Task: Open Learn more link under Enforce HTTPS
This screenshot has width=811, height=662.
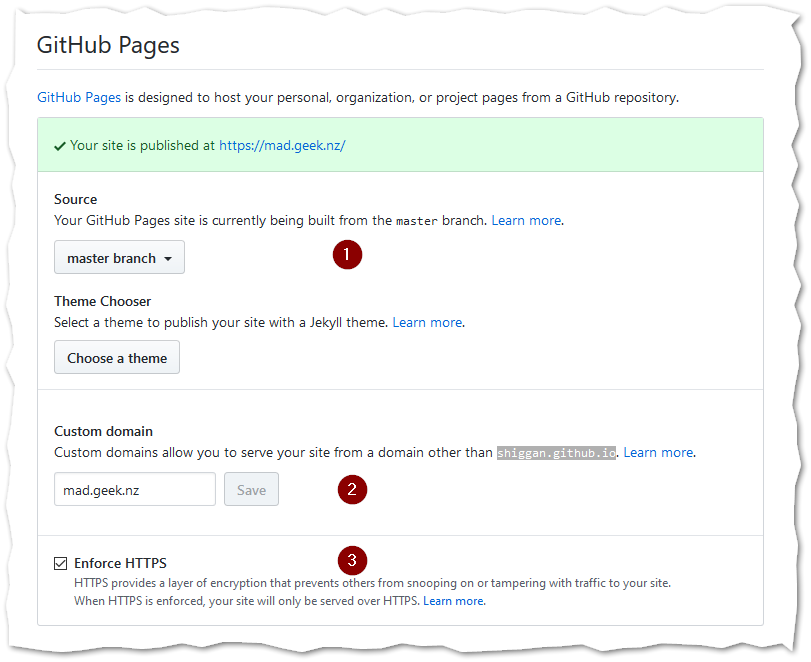Action: (x=454, y=601)
